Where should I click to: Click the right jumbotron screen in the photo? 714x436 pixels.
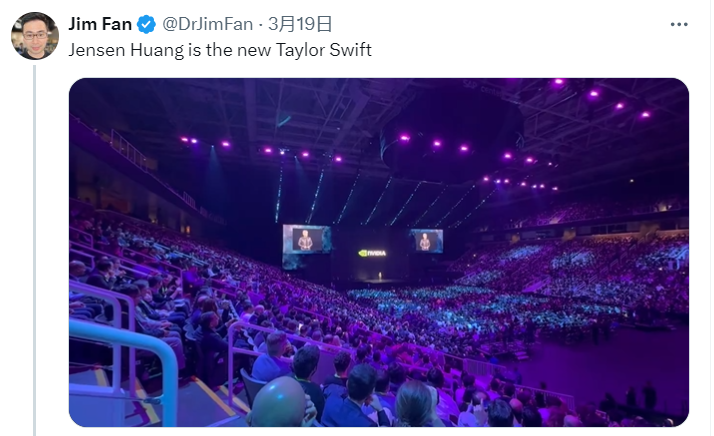[x=426, y=241]
